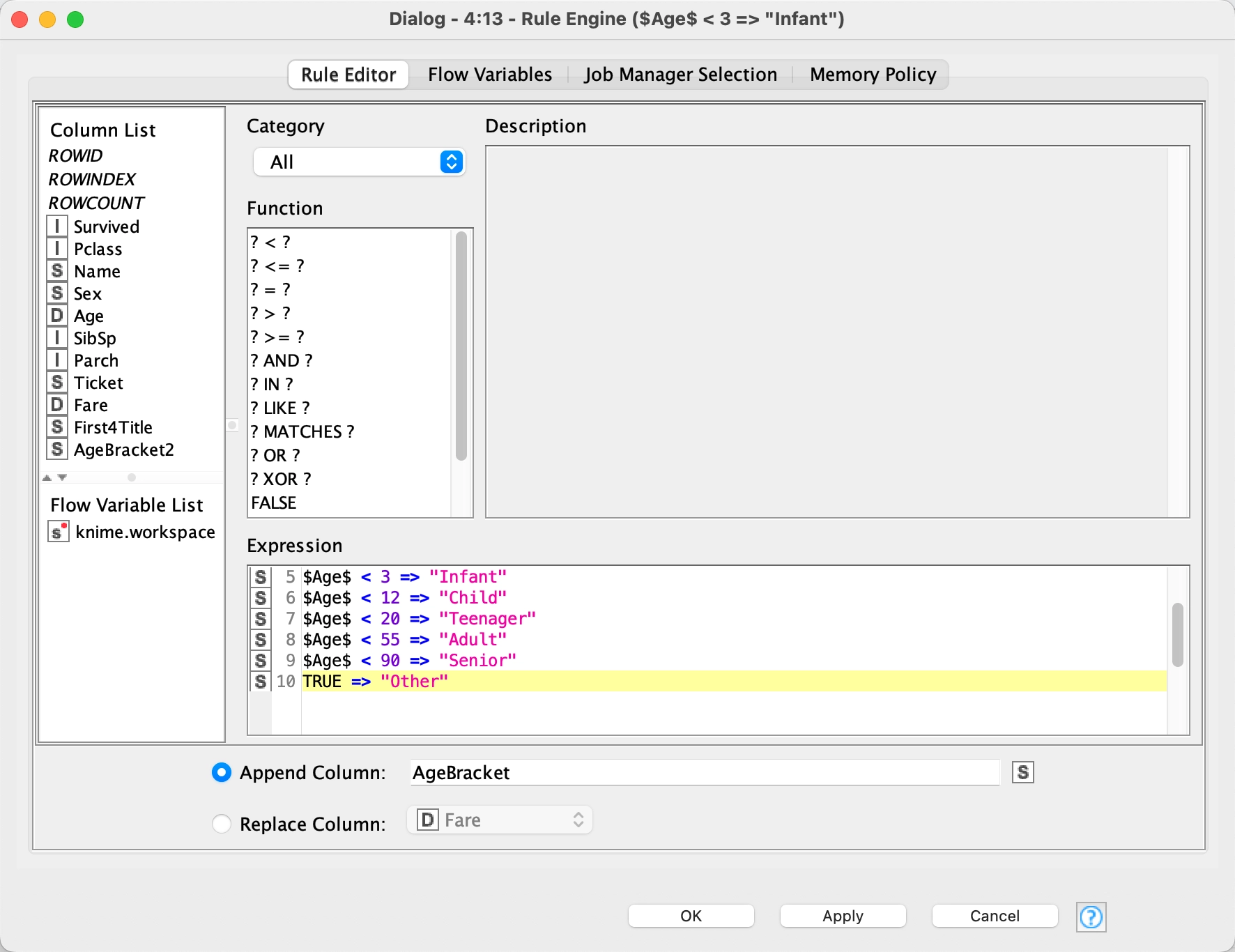The height and width of the screenshot is (952, 1235).
Task: Click the string type icon beside AgeBracket field
Action: [1022, 772]
